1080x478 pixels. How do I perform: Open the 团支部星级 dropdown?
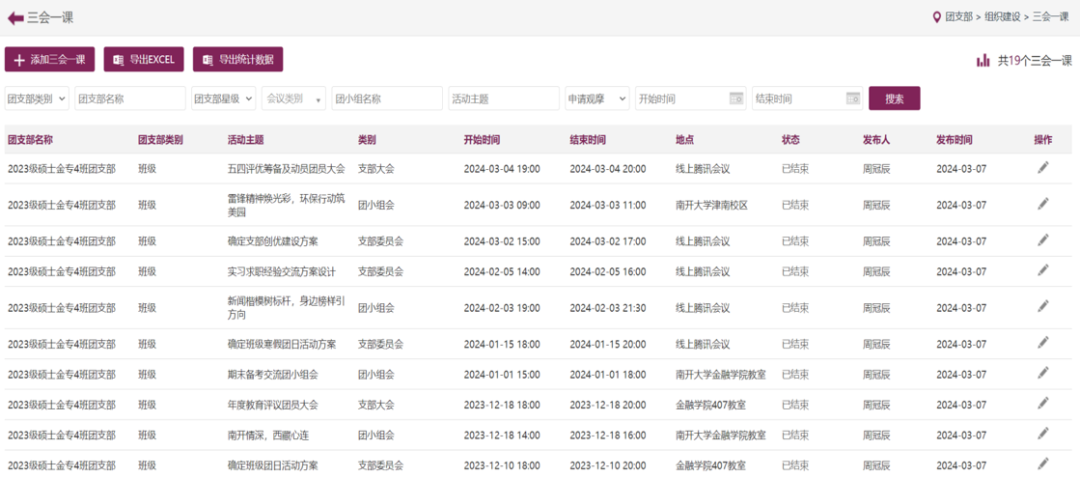click(222, 98)
